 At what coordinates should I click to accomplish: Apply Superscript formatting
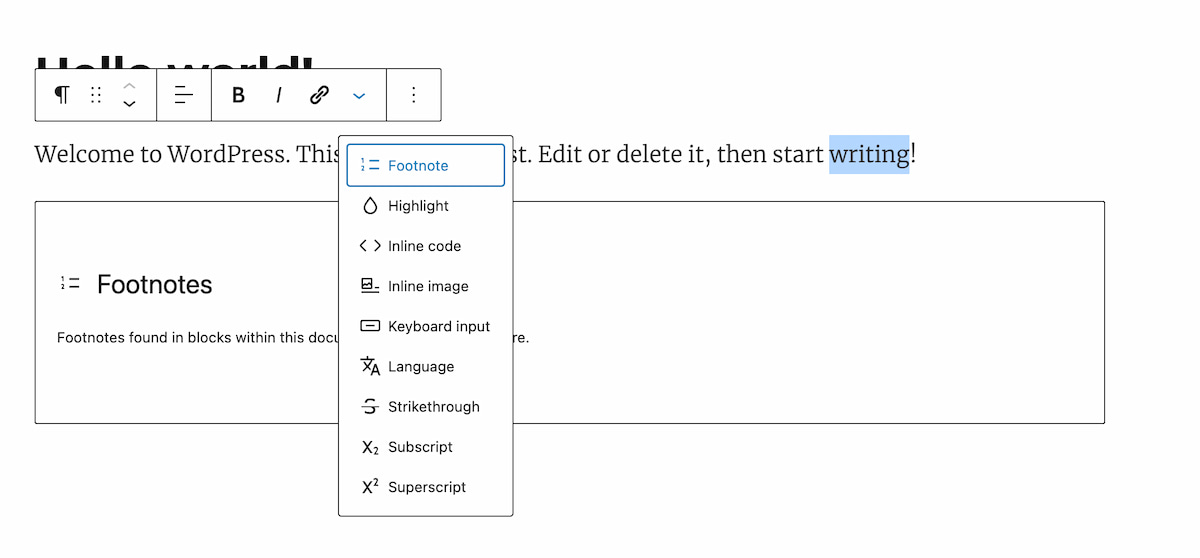(x=425, y=487)
